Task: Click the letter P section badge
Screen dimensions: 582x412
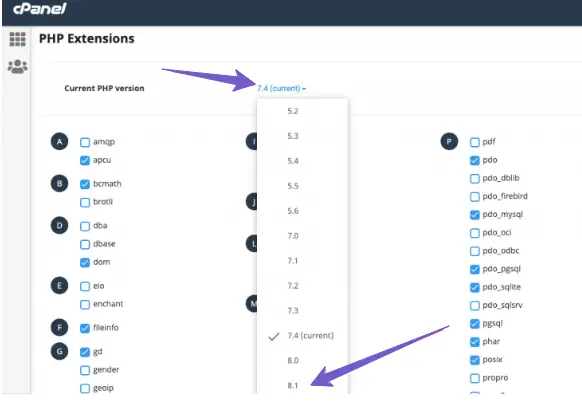Action: pos(449,141)
